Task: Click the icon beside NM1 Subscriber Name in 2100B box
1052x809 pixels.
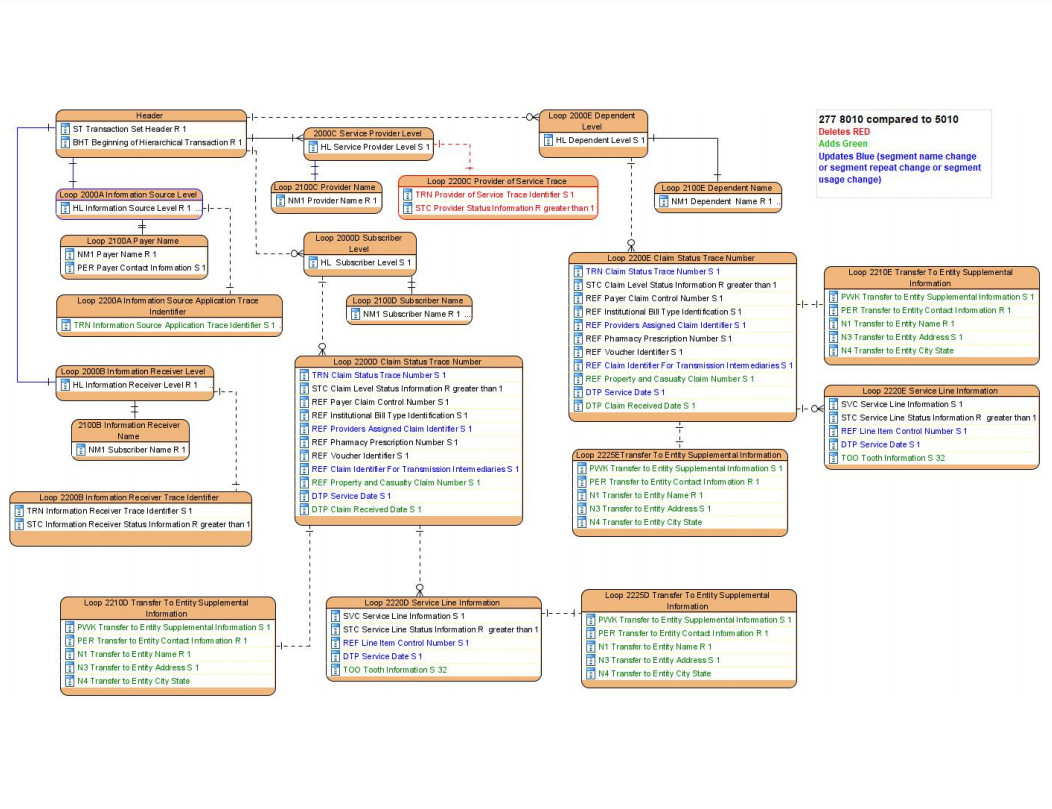Action: pyautogui.click(x=81, y=449)
